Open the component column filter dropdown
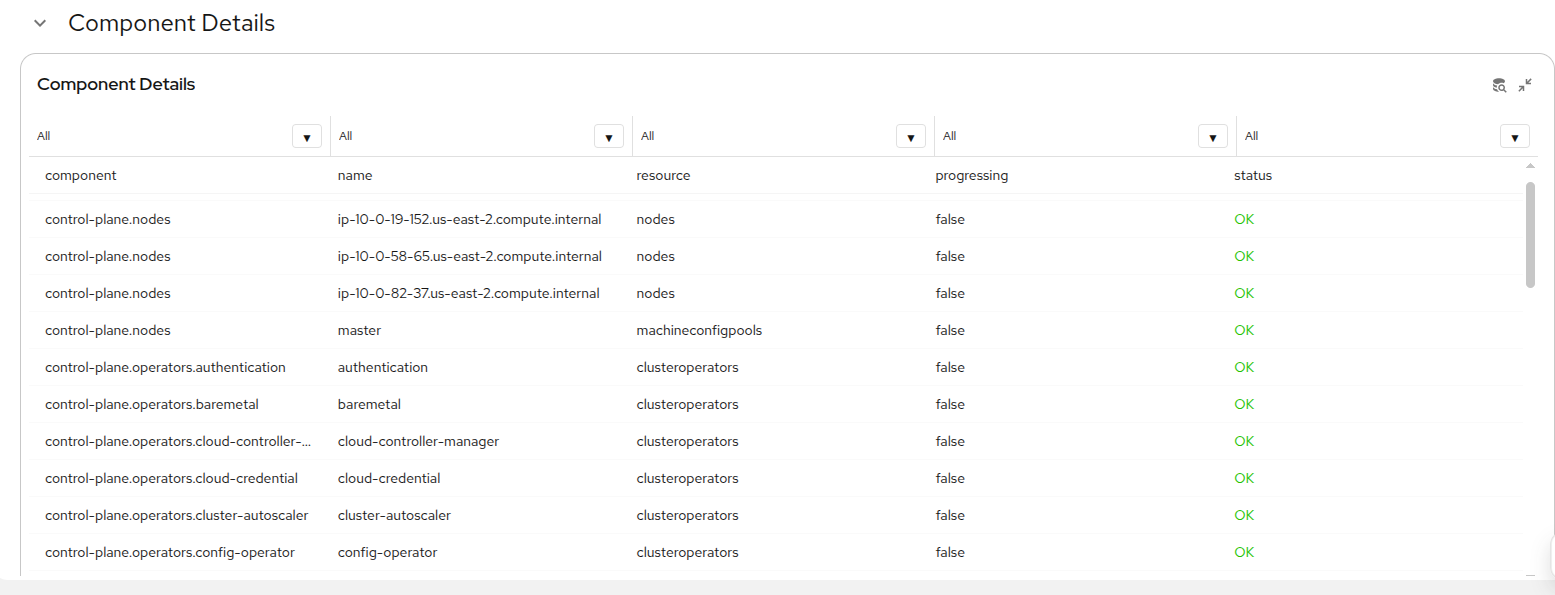The height and width of the screenshot is (595, 1555). point(306,137)
